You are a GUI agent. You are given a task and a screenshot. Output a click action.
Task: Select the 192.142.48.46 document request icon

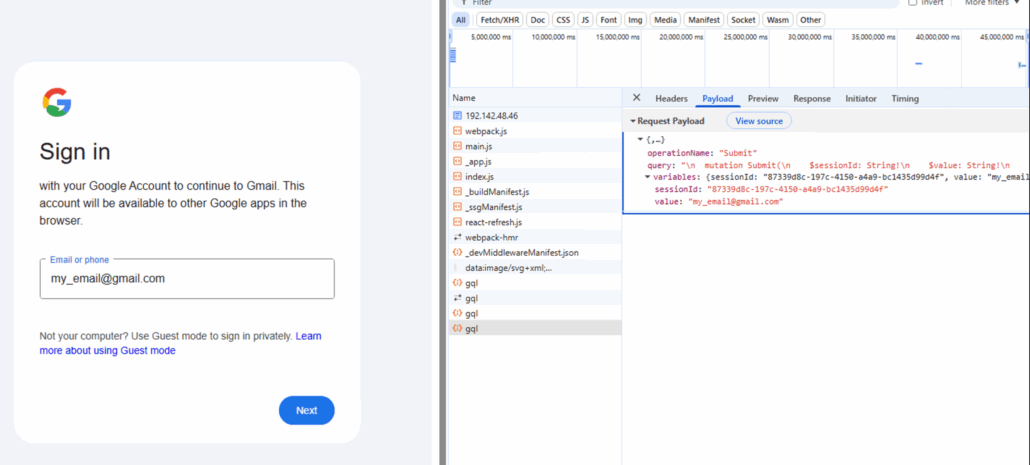[x=457, y=116]
